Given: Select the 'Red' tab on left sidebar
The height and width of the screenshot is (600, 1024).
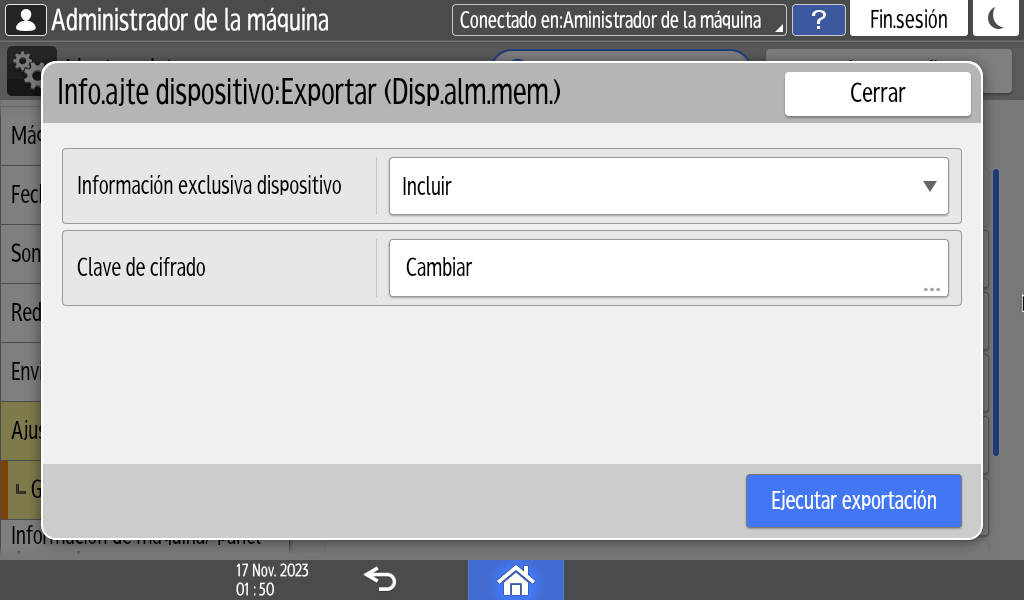Looking at the screenshot, I should (24, 313).
